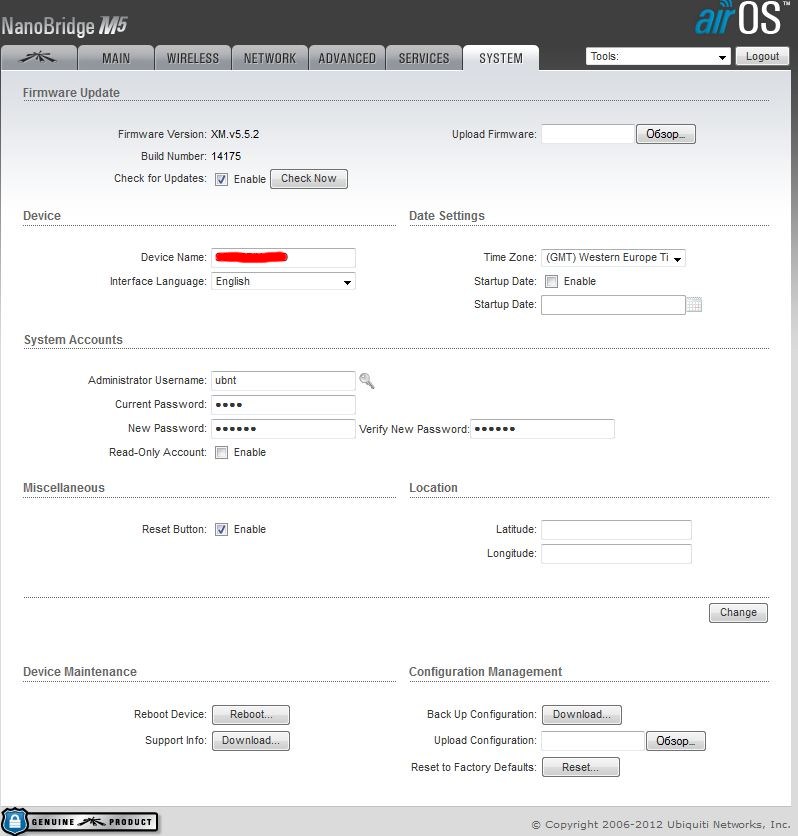798x836 pixels.
Task: Browse for Upload Firmware file
Action: (x=666, y=134)
